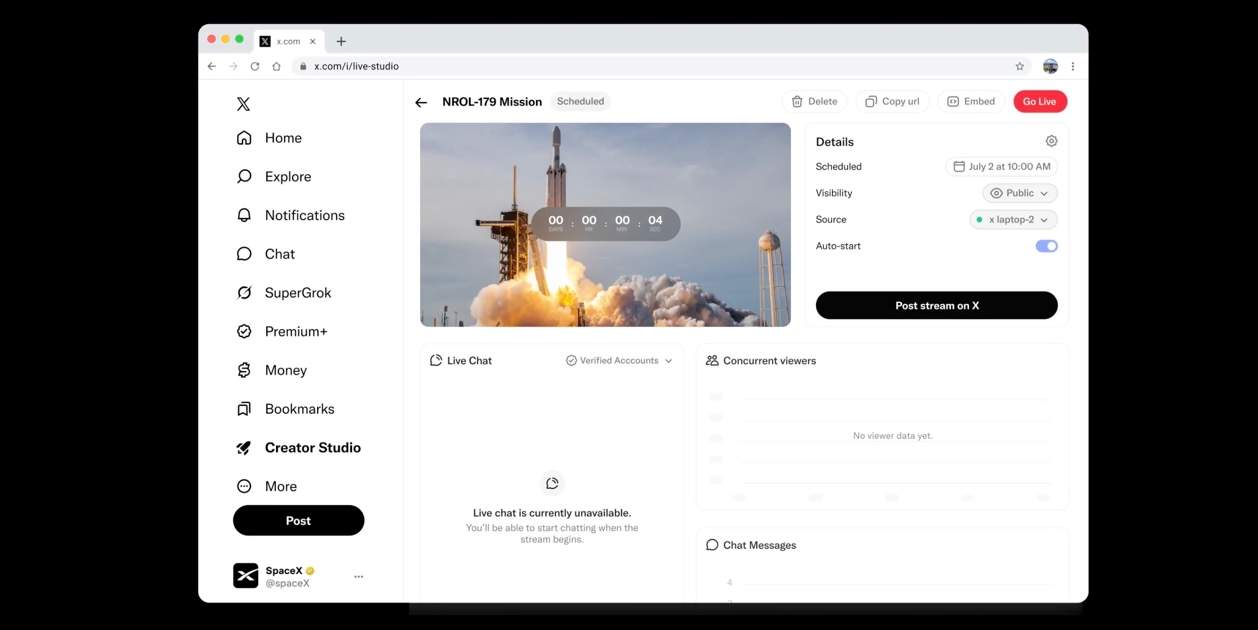Viewport: 1258px width, 630px height.
Task: Open SuperGrok from sidebar
Action: pyautogui.click(x=283, y=293)
